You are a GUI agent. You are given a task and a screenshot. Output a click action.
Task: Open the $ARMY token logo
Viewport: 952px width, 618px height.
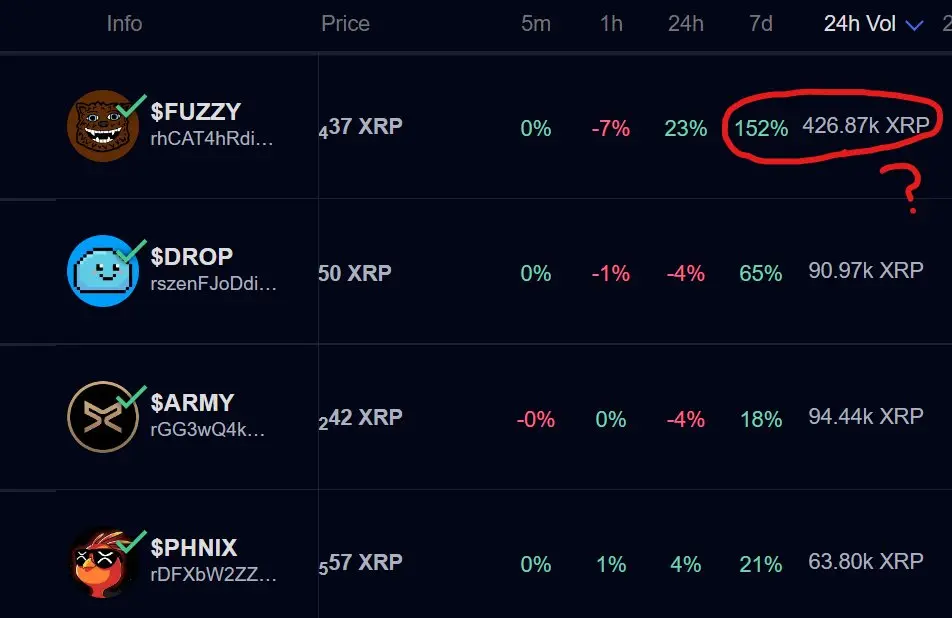[103, 416]
